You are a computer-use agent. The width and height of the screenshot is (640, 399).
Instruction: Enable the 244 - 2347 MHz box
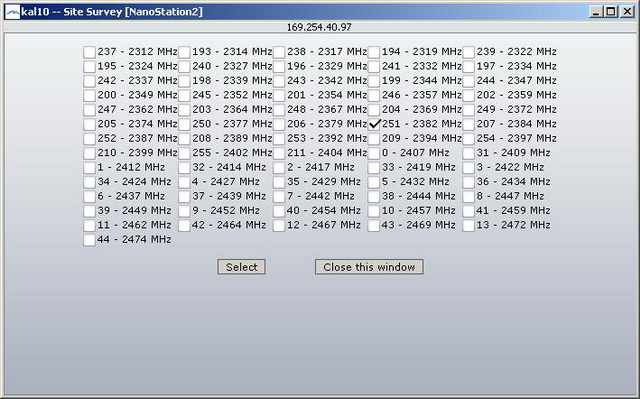[x=469, y=81]
